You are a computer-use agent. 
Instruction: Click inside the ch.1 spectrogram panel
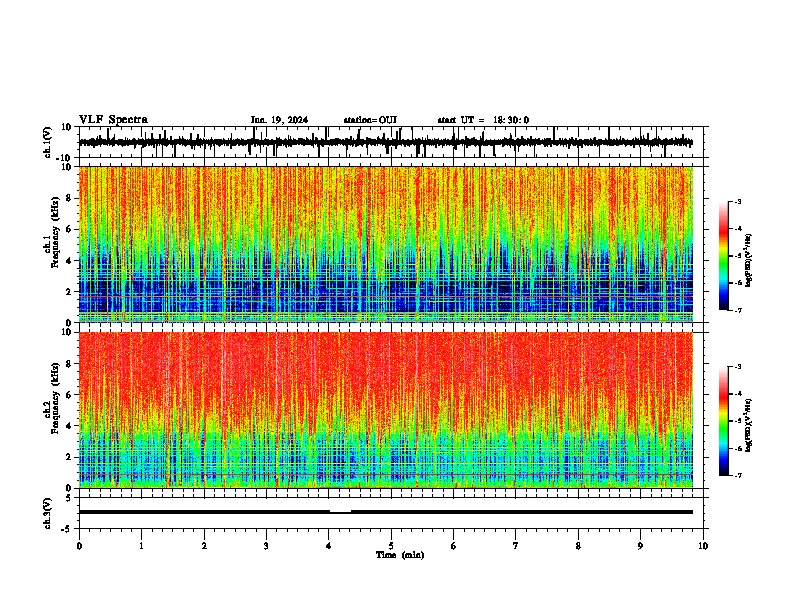pos(391,244)
